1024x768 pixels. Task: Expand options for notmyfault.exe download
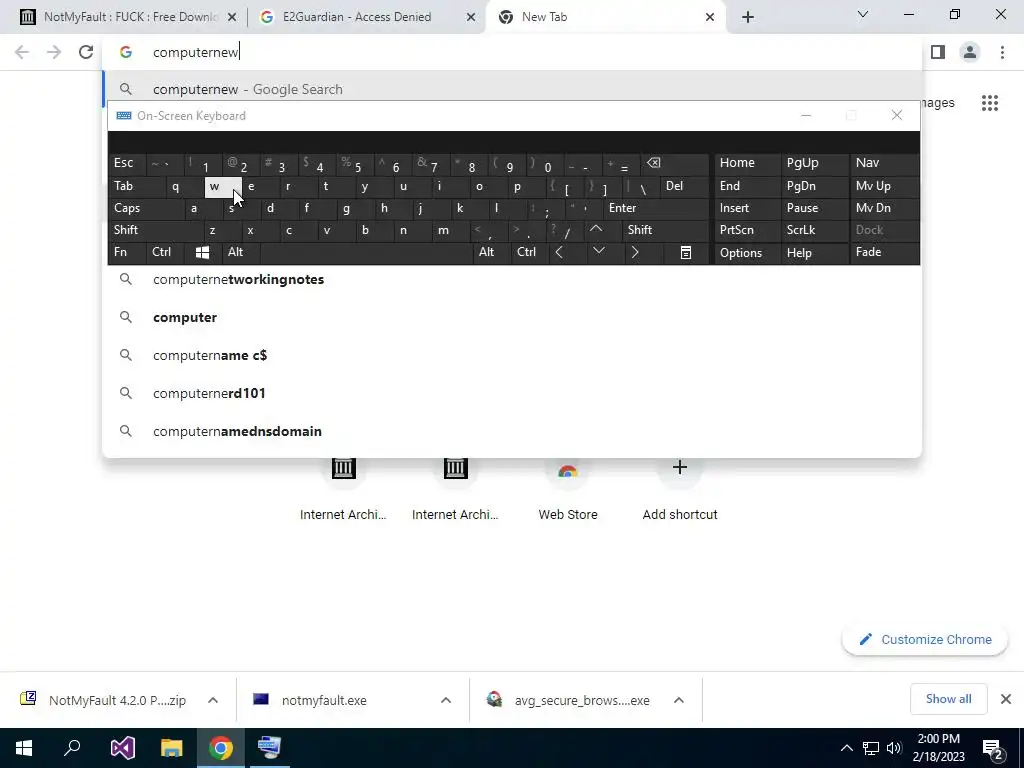click(446, 700)
